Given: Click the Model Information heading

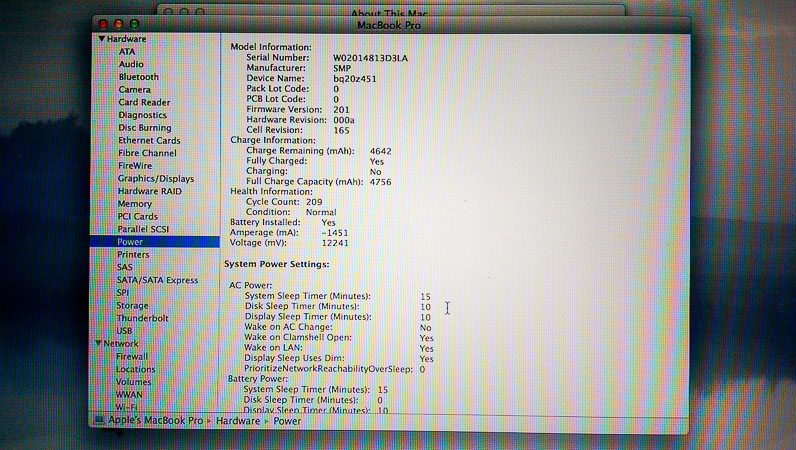Looking at the screenshot, I should tap(271, 47).
